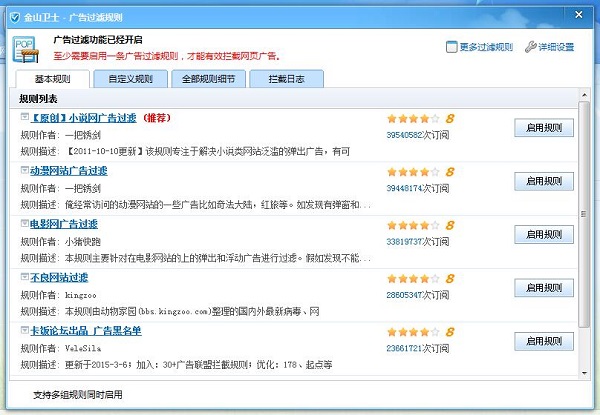Click star rating of 卡饭论坛出品 rule
This screenshot has height=415, width=600.
click(x=413, y=332)
